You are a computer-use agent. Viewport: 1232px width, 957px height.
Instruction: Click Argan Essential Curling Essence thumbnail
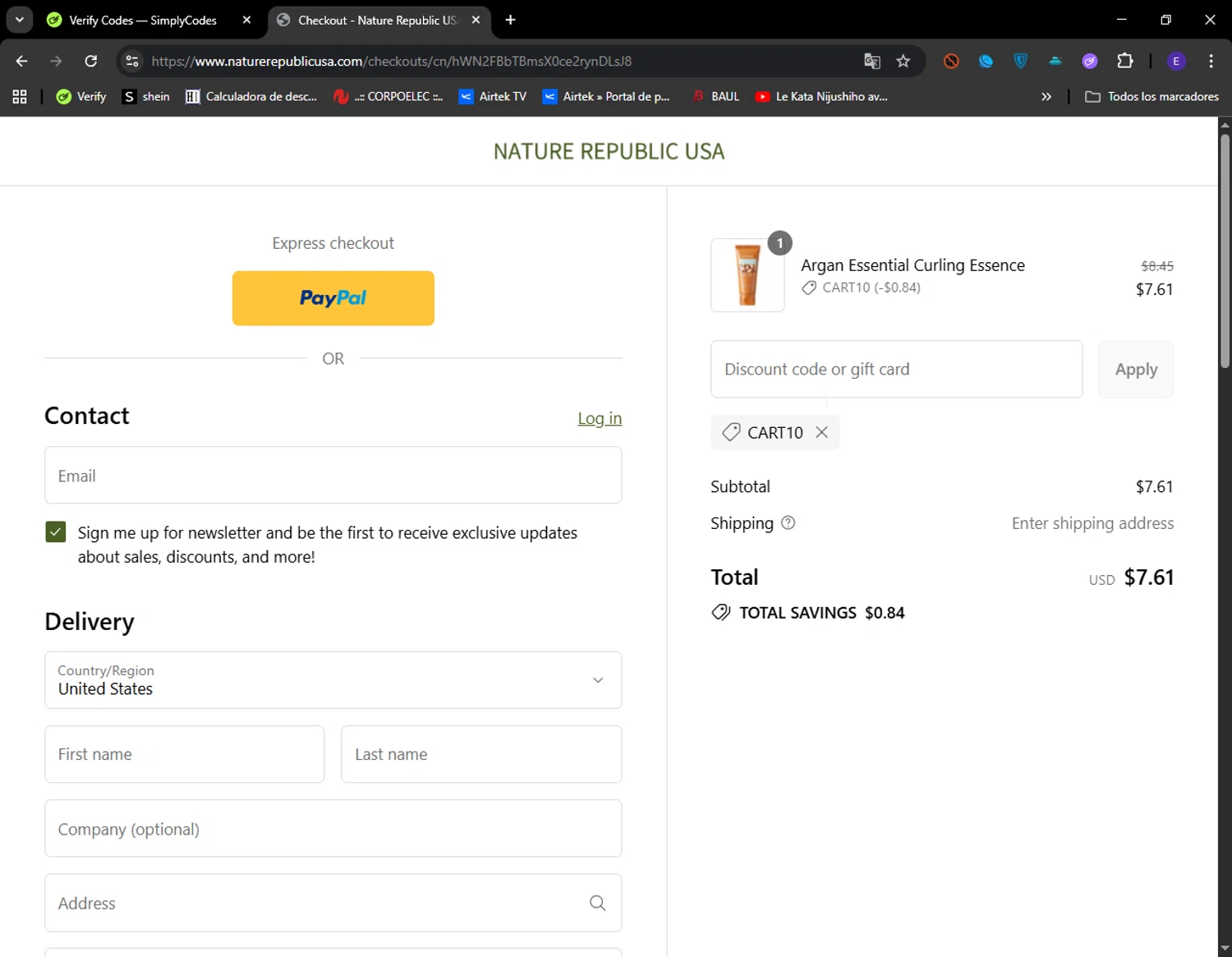(747, 275)
